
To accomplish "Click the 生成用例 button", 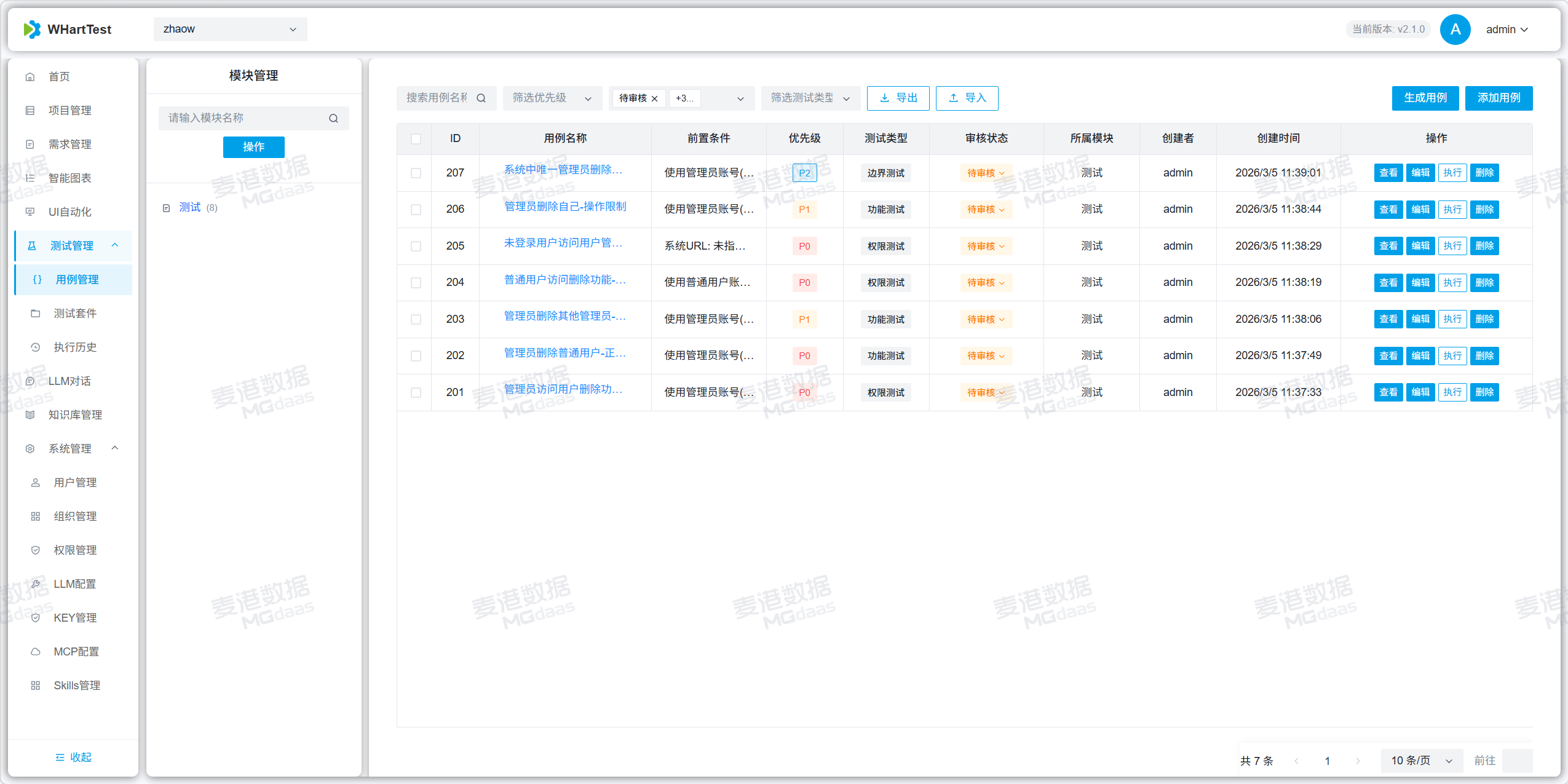I will 1425,98.
